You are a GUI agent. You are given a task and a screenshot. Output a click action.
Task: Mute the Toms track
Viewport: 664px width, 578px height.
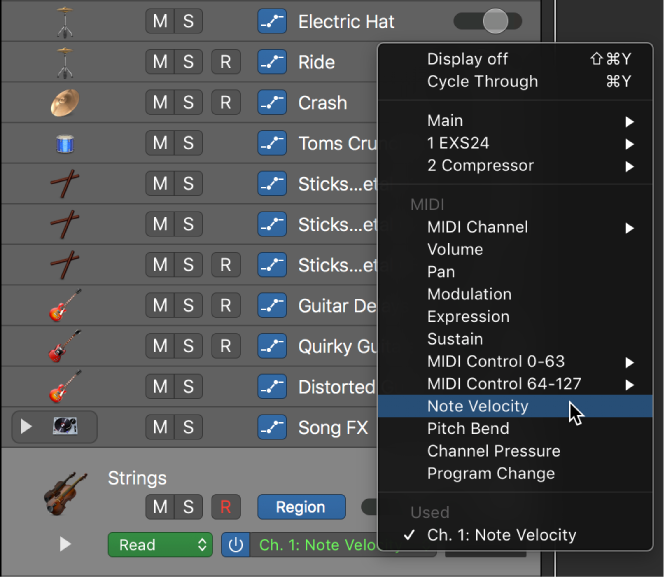[x=160, y=143]
